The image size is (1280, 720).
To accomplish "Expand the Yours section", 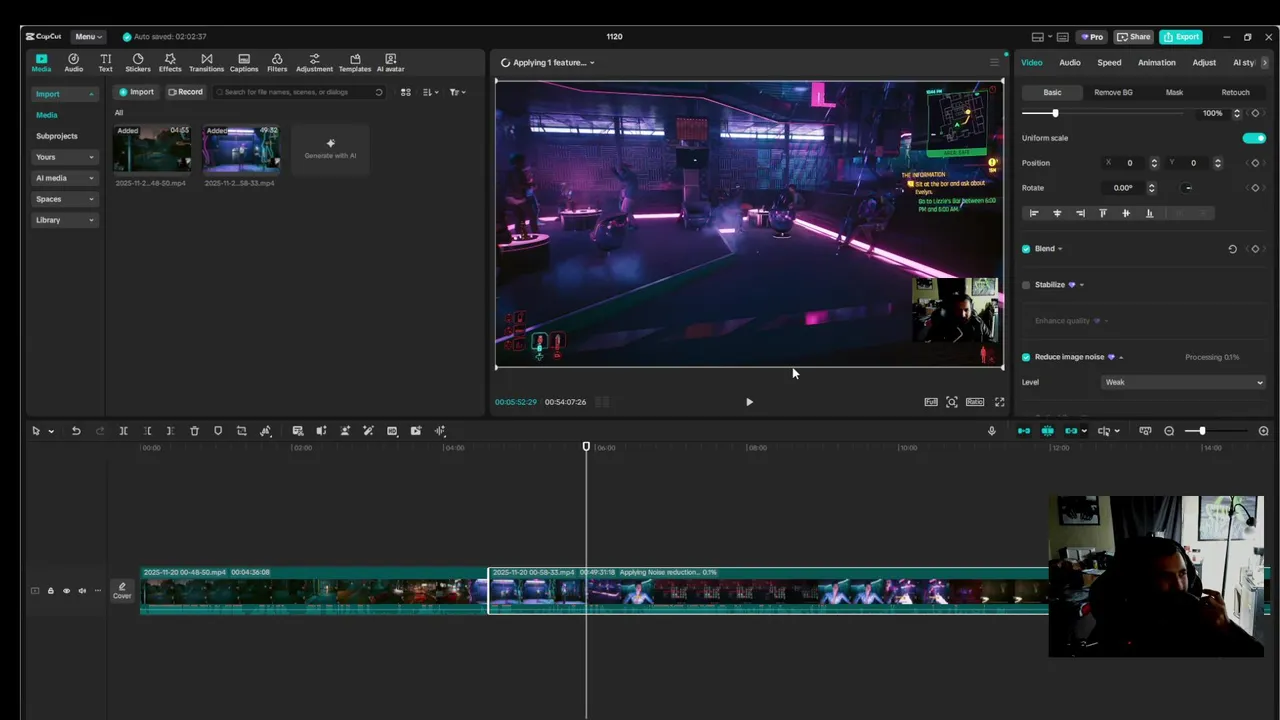I will point(64,157).
